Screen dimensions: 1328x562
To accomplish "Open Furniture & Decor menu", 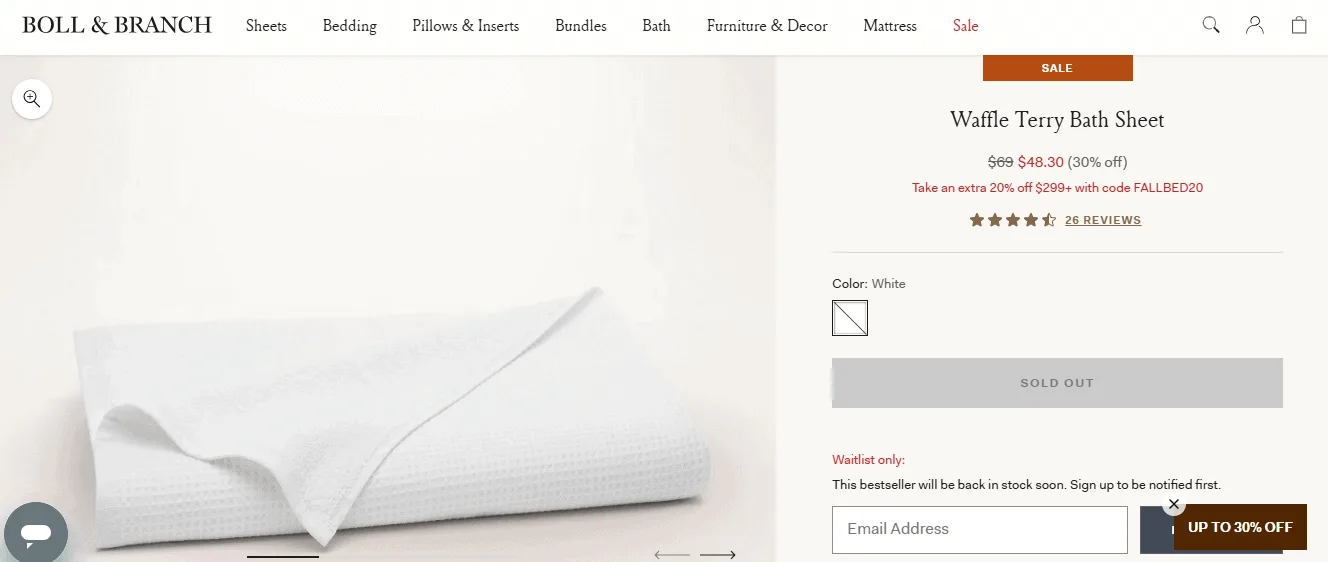I will 767,26.
